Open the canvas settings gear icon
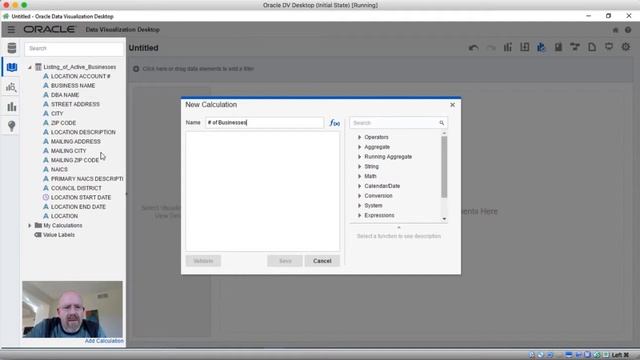The height and width of the screenshot is (360, 640). coord(625,47)
